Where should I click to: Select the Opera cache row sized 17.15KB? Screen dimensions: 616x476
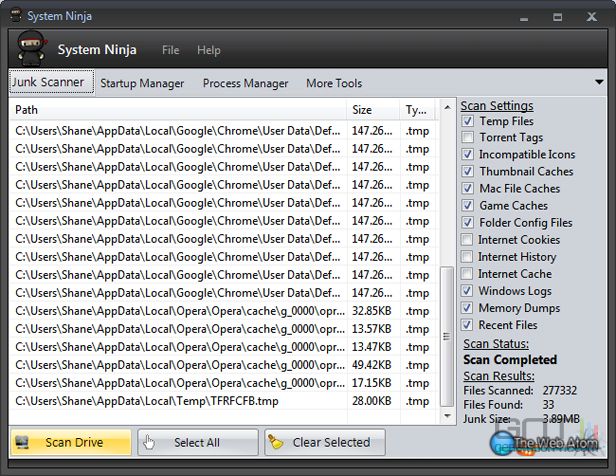coord(223,383)
